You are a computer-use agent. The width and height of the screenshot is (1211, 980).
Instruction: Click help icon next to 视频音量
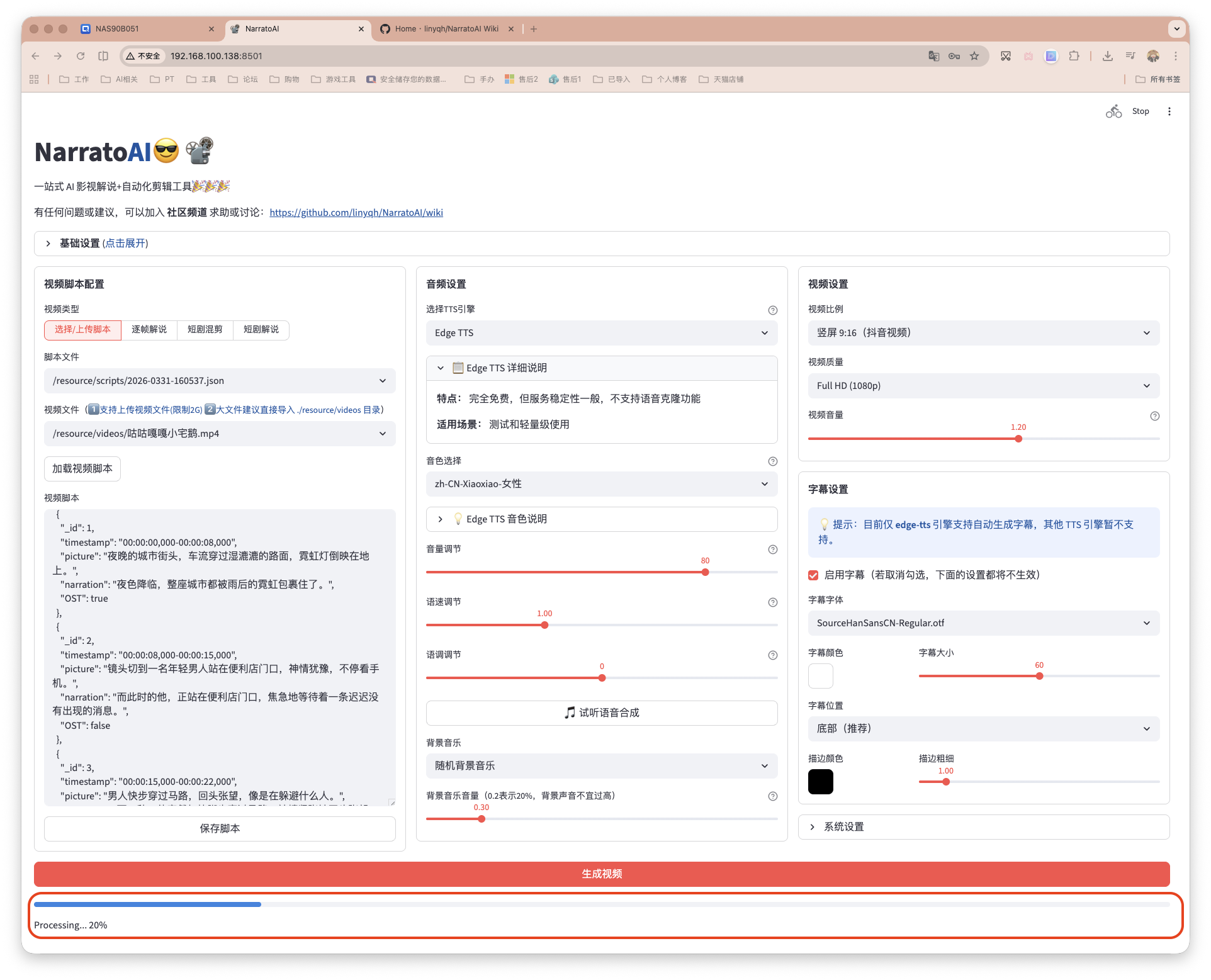click(1154, 416)
